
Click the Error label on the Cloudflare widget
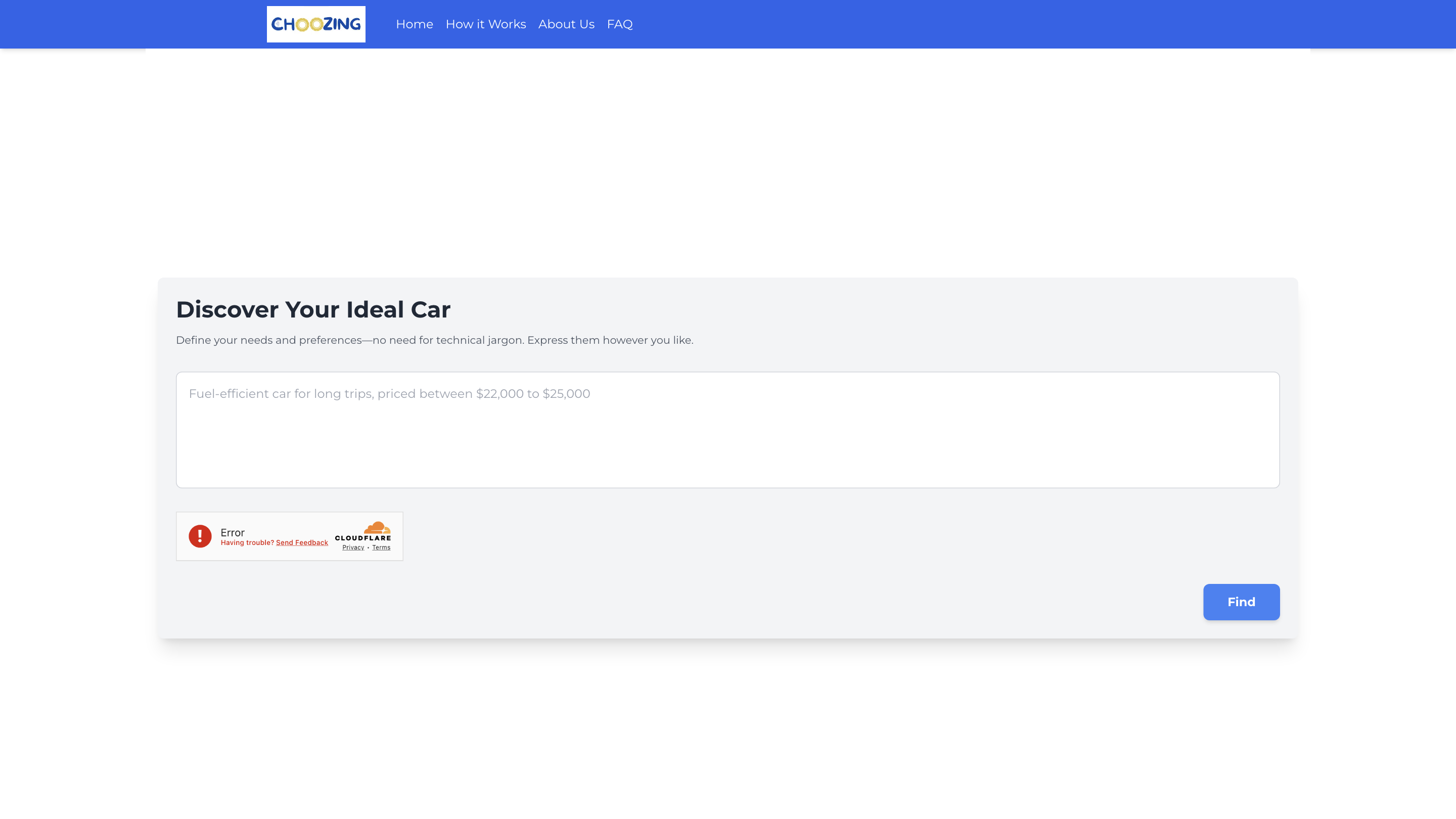tap(233, 532)
